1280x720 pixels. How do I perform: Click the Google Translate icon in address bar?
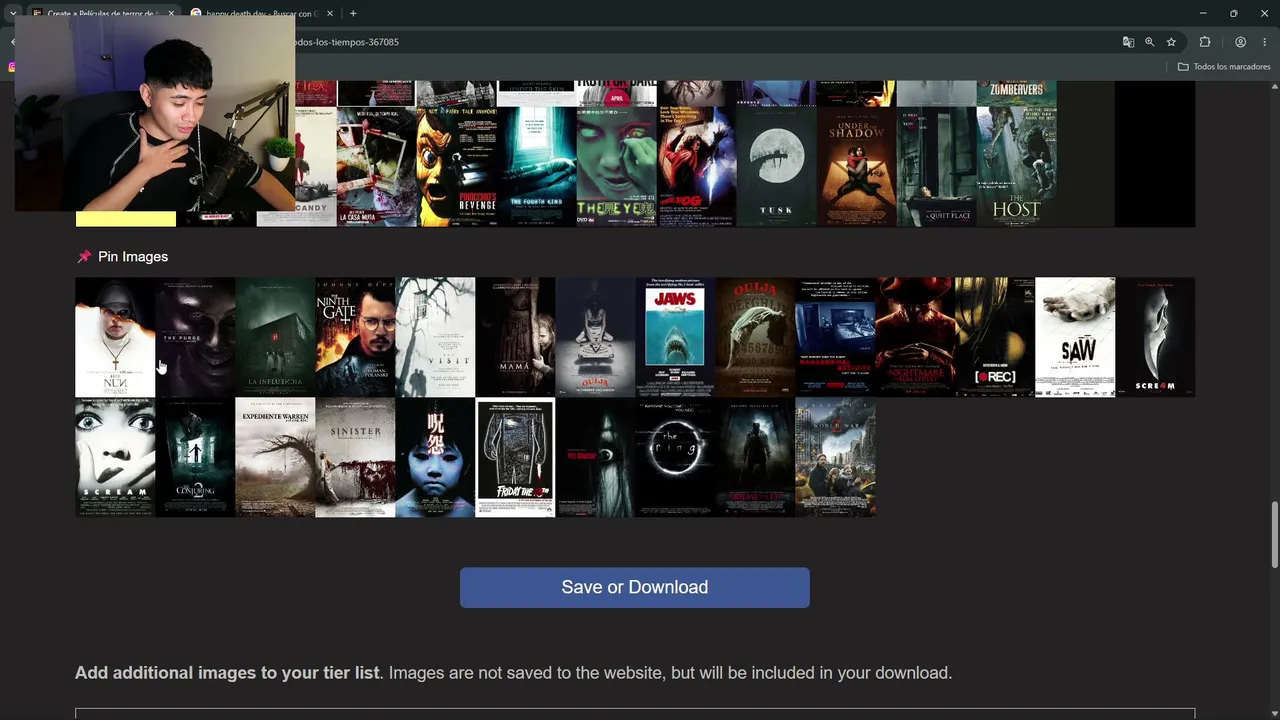(1128, 42)
